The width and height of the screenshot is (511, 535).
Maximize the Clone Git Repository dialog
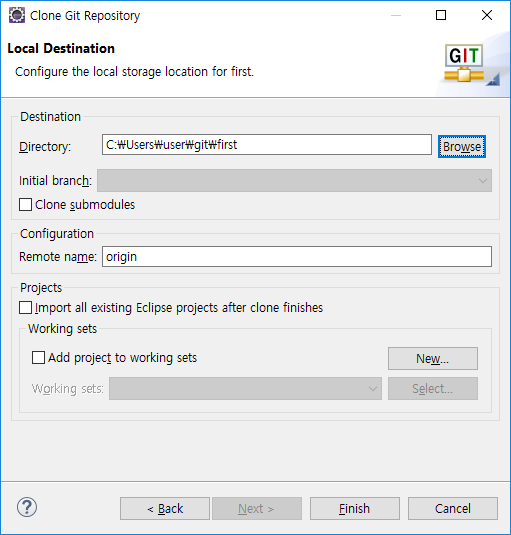441,15
